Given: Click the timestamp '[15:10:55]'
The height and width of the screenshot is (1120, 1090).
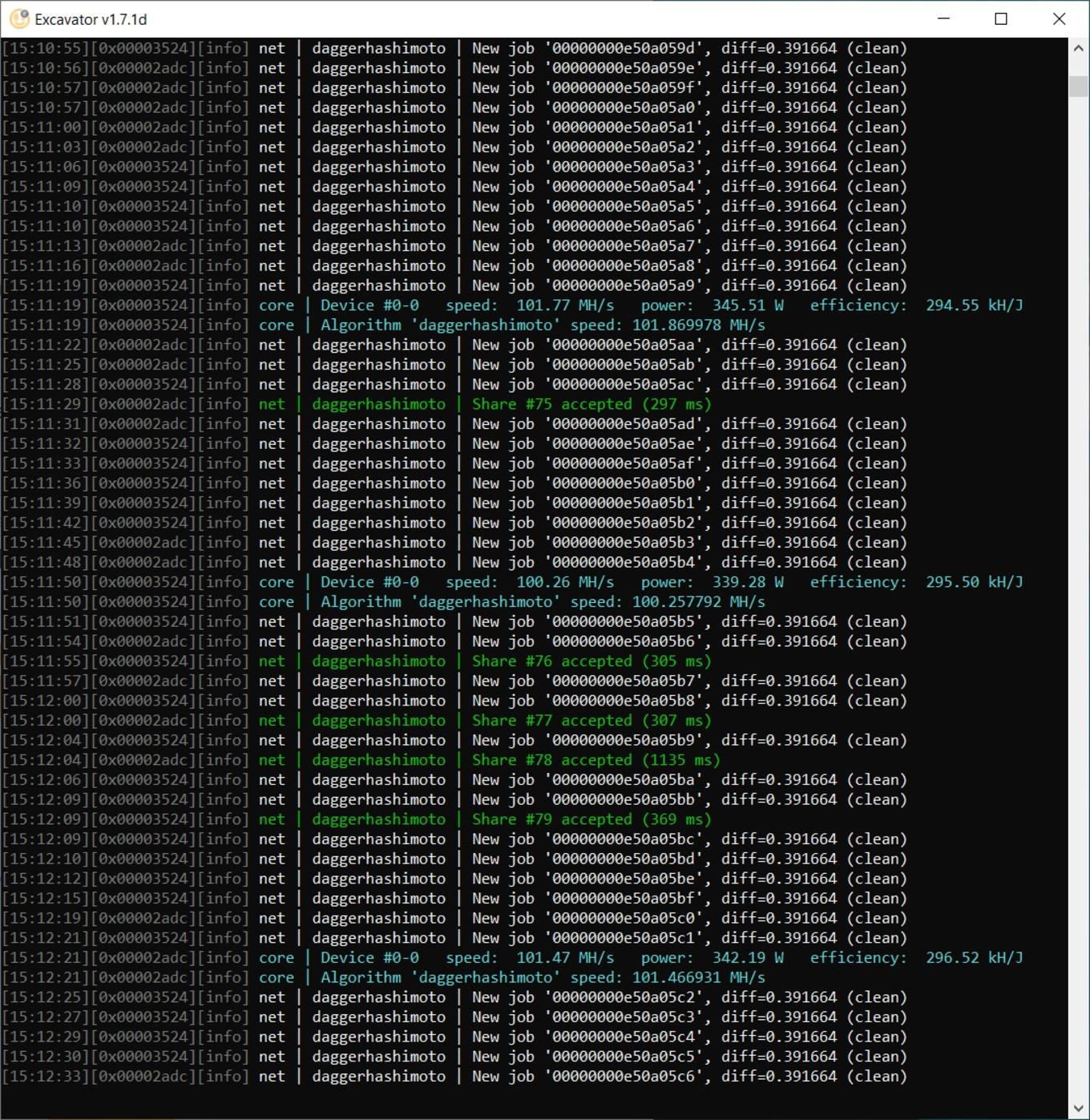Looking at the screenshot, I should 46,48.
